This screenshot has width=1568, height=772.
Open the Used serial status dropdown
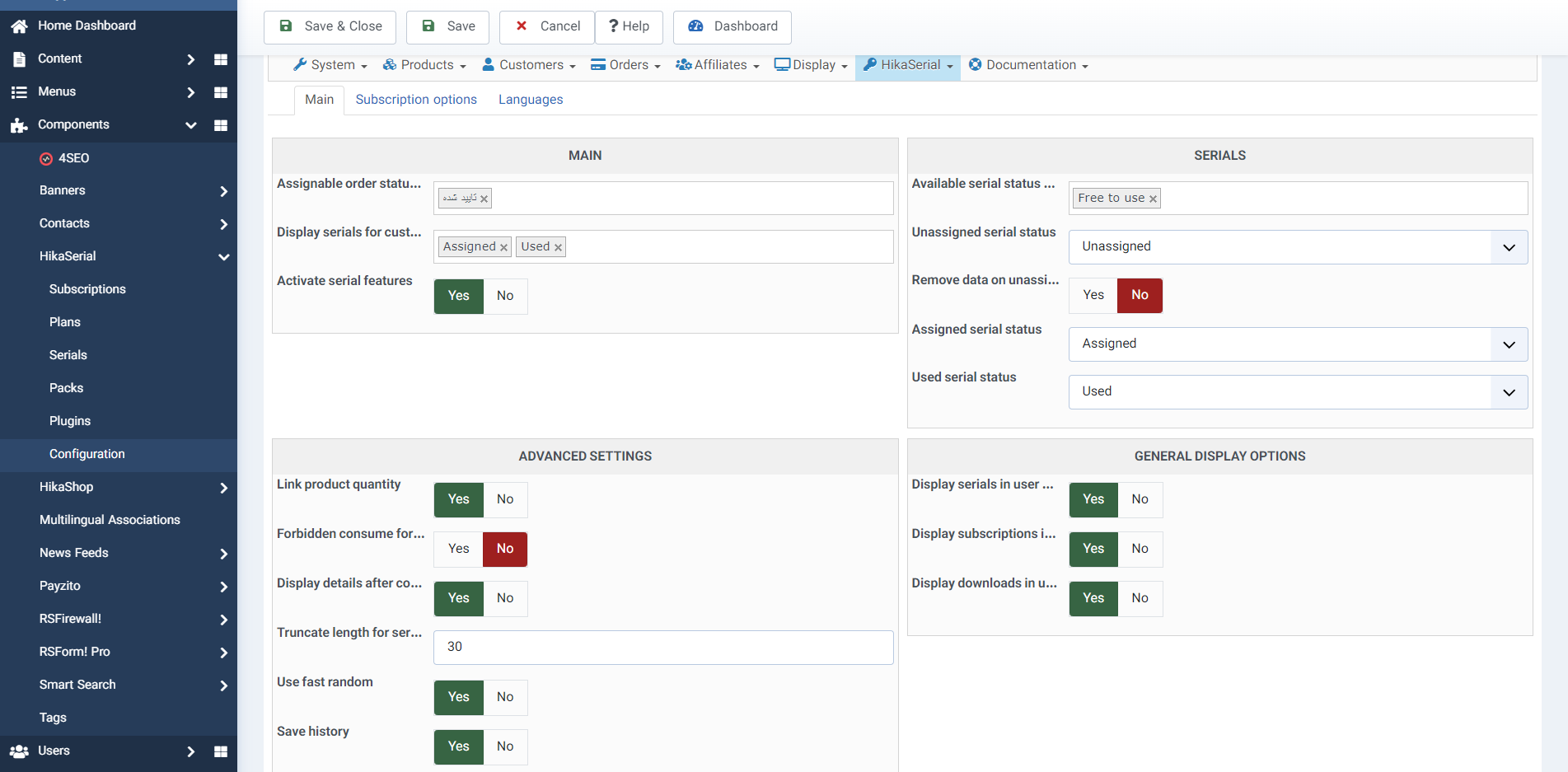[x=1298, y=392]
